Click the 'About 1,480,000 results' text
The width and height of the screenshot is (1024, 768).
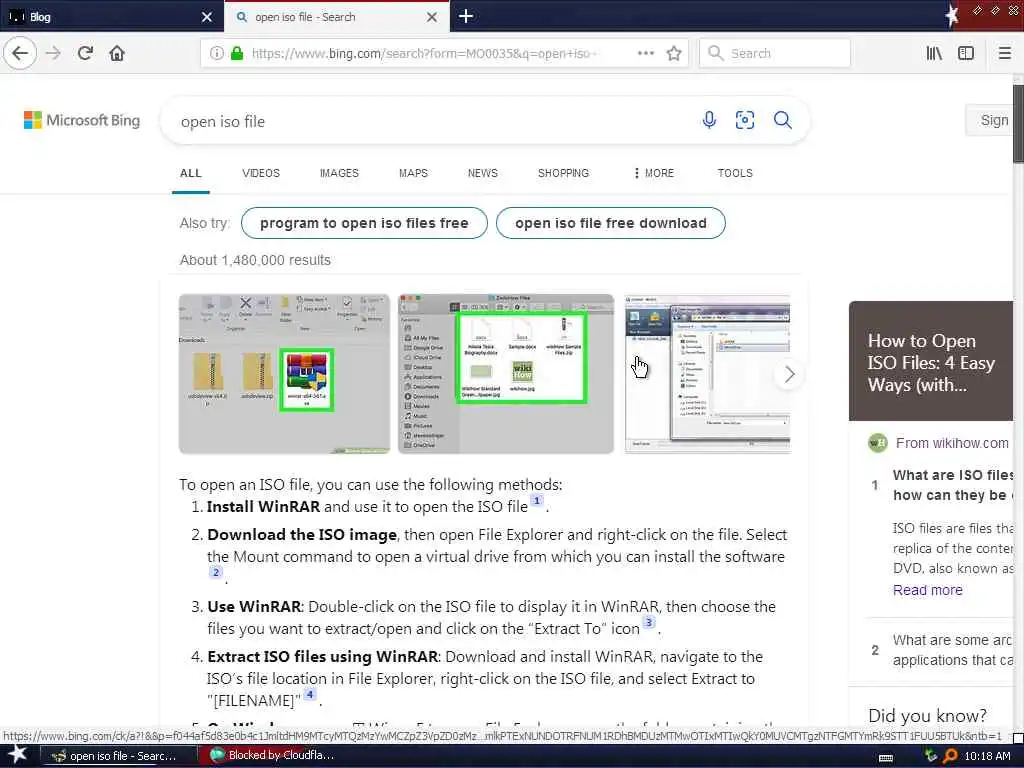point(255,260)
